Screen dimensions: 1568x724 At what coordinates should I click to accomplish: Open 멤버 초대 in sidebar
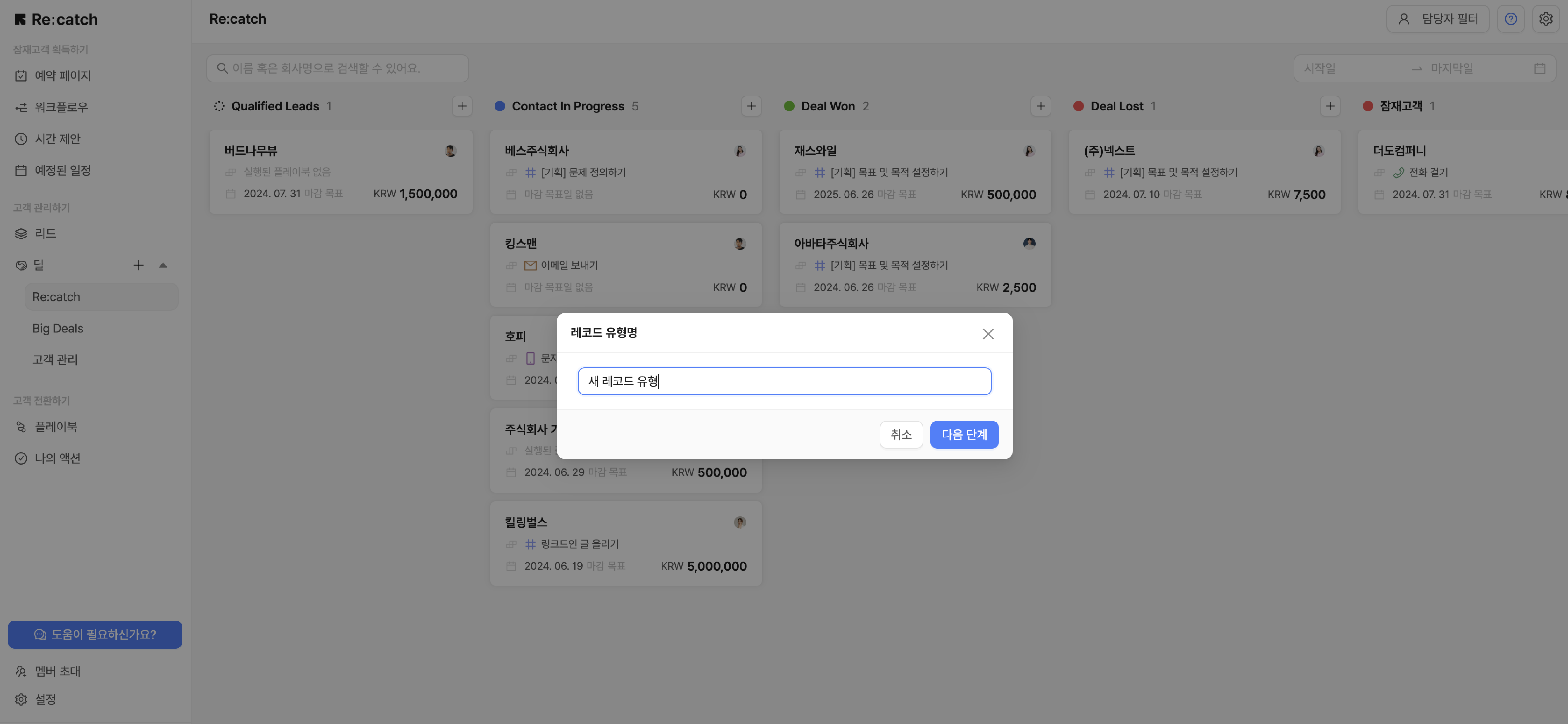[x=57, y=671]
